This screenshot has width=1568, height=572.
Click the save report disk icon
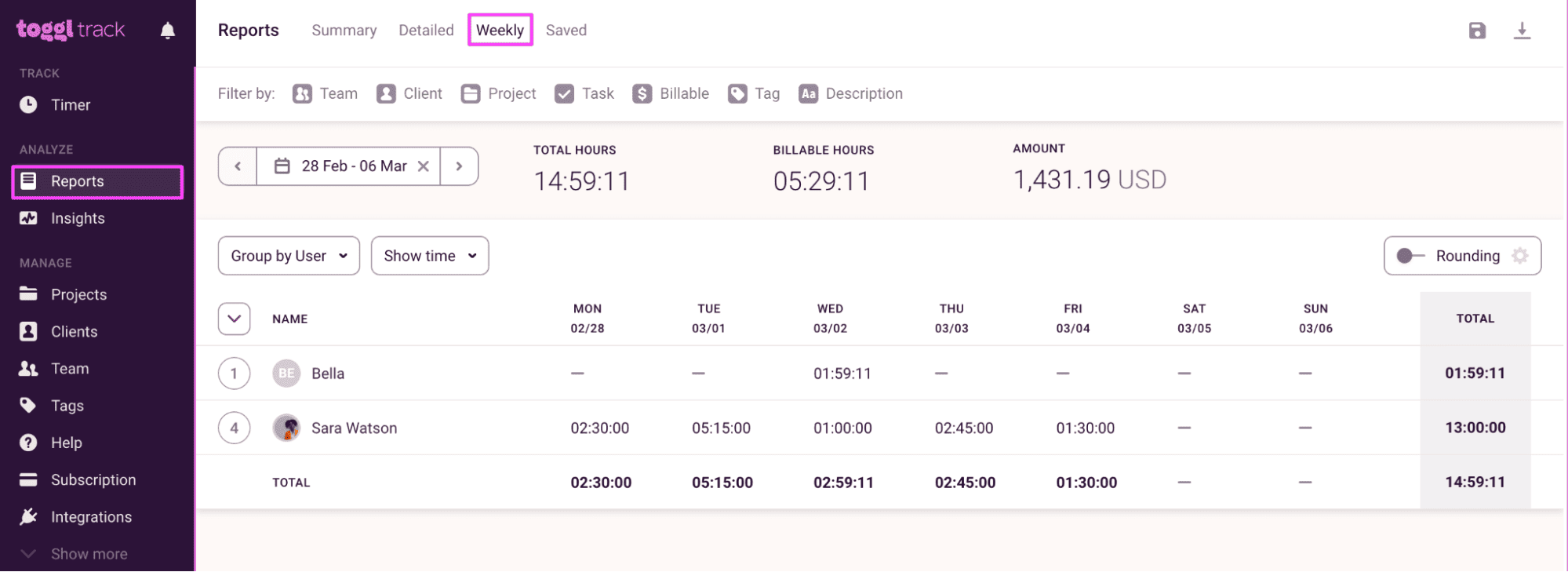click(1477, 31)
